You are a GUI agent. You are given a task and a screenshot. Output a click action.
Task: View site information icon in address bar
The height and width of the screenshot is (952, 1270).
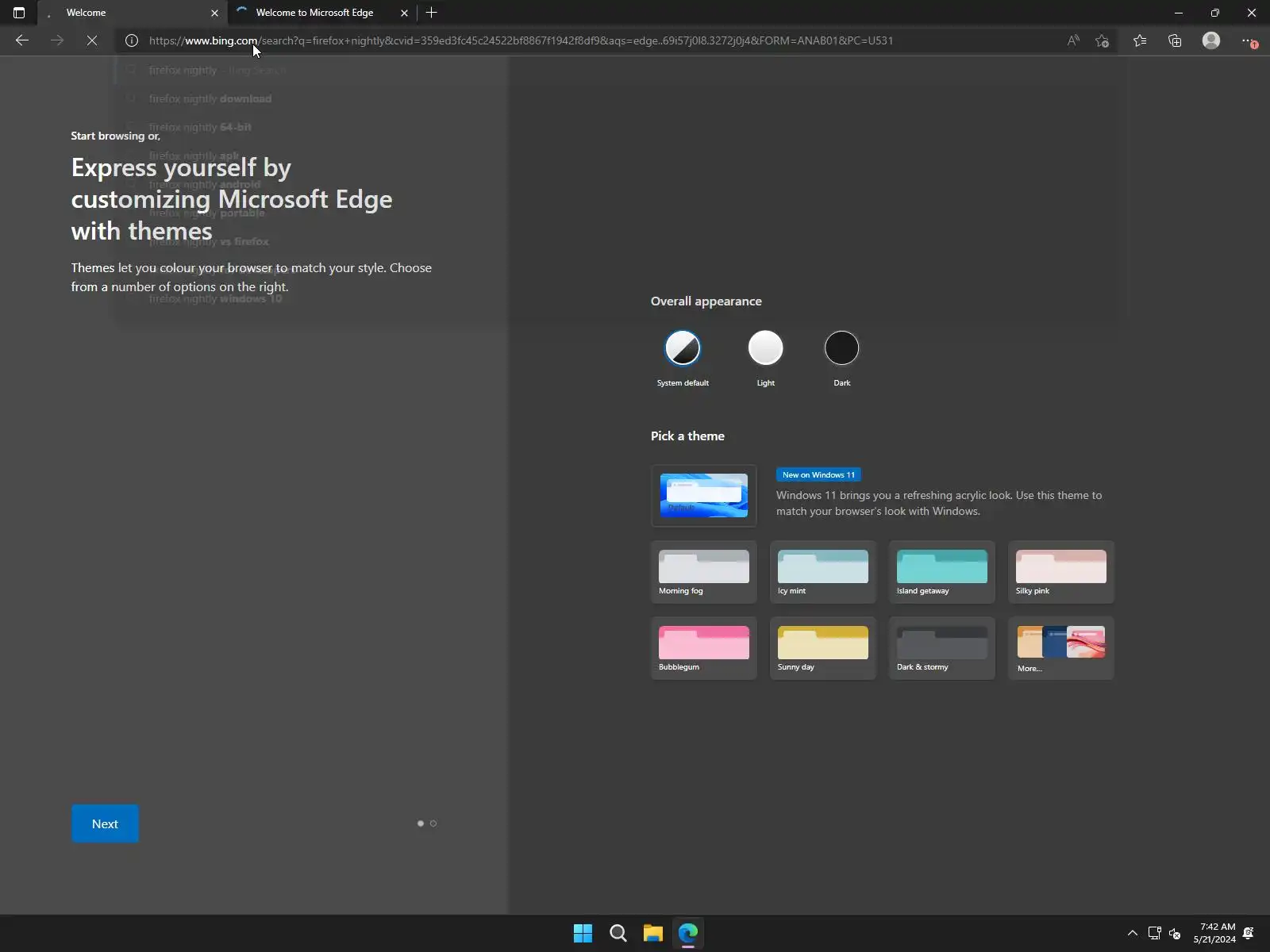click(x=132, y=40)
